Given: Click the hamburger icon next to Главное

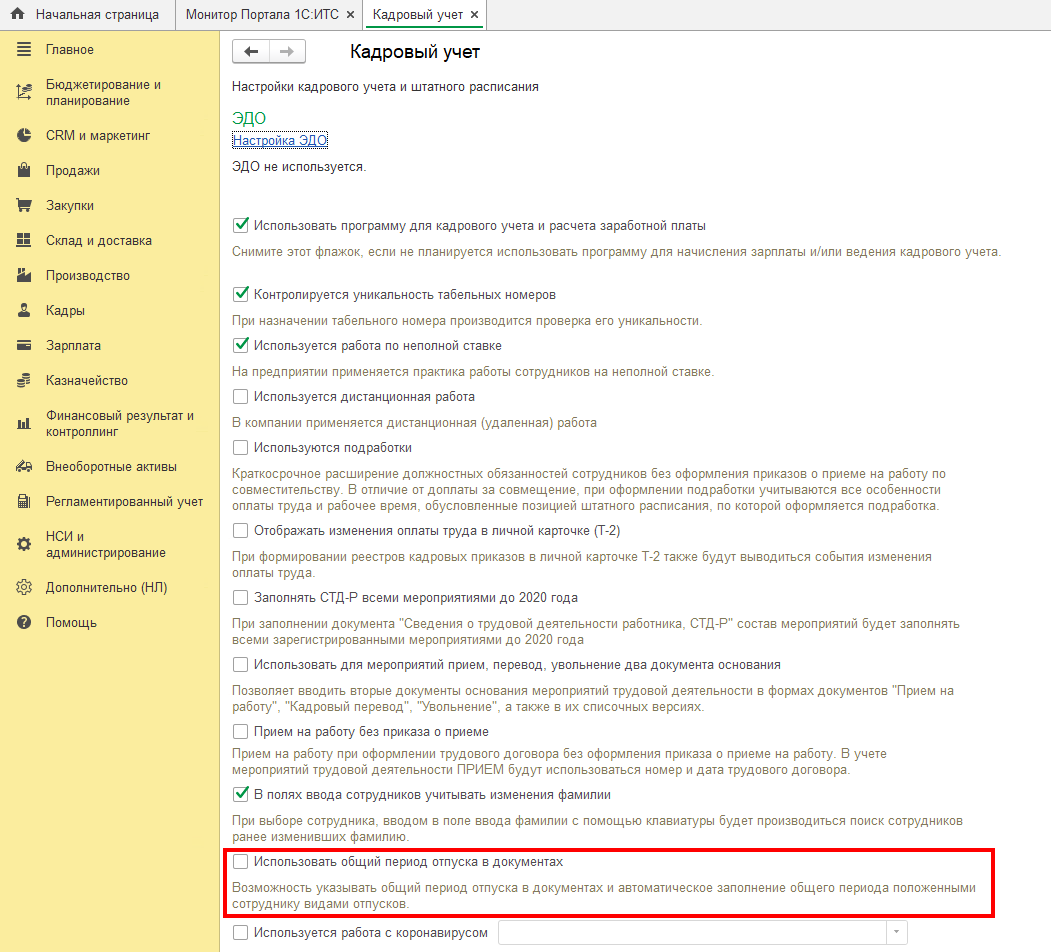Looking at the screenshot, I should click(24, 49).
